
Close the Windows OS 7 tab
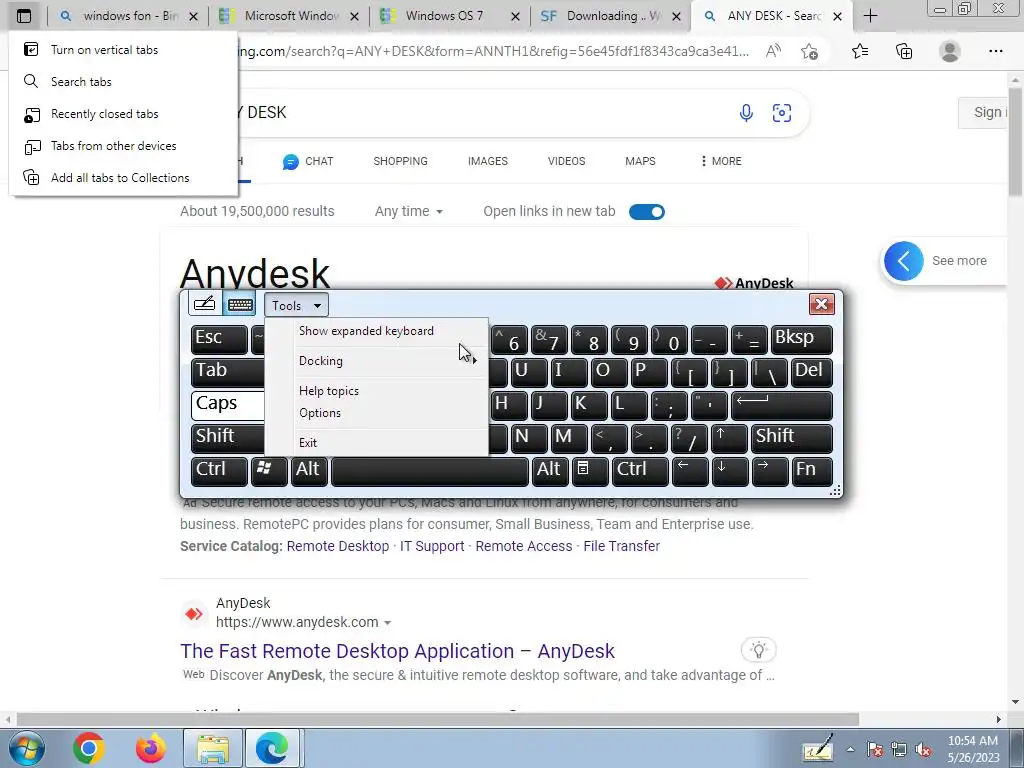[x=515, y=16]
